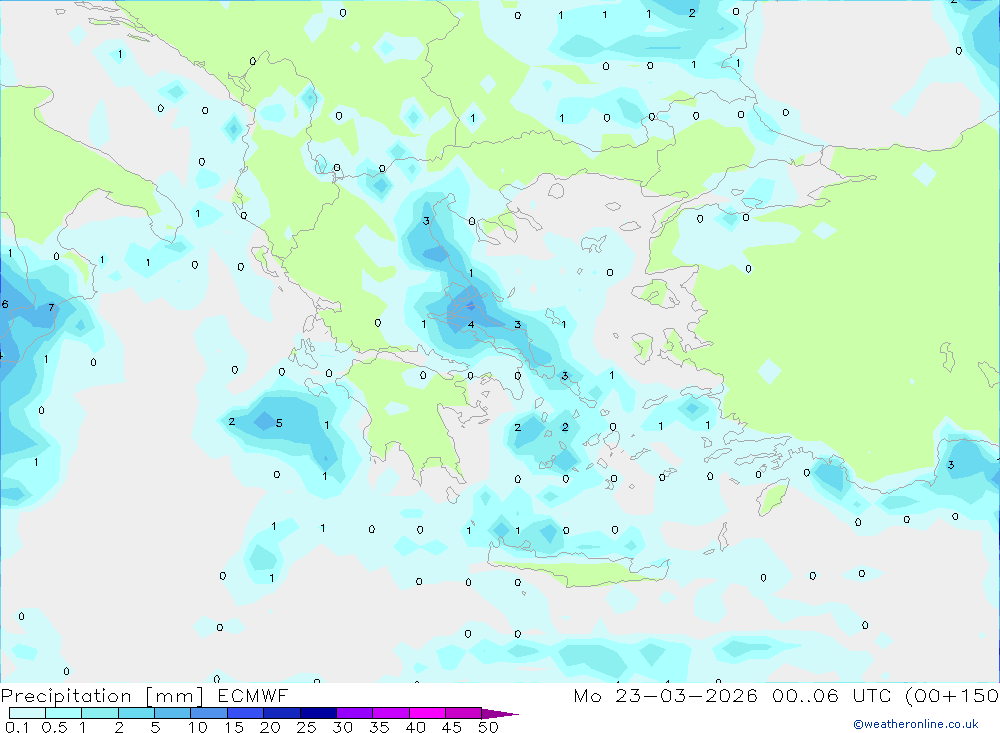Choose the 40 mm magenta legend swatch
This screenshot has width=1000, height=733.
(x=427, y=713)
